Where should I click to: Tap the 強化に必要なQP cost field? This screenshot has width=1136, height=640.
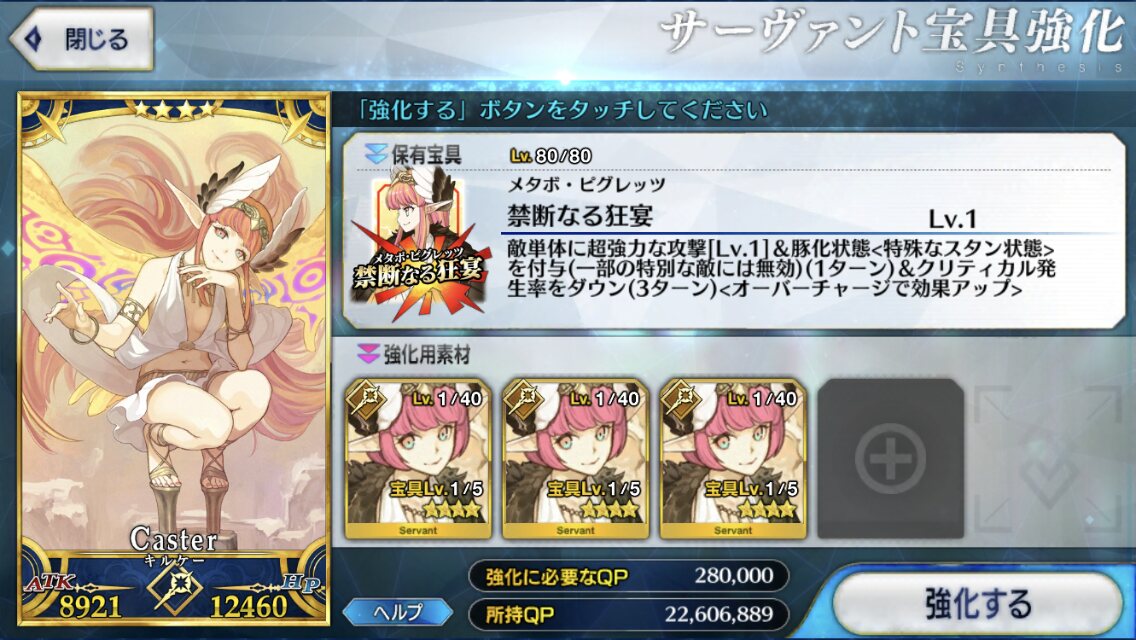pos(628,575)
